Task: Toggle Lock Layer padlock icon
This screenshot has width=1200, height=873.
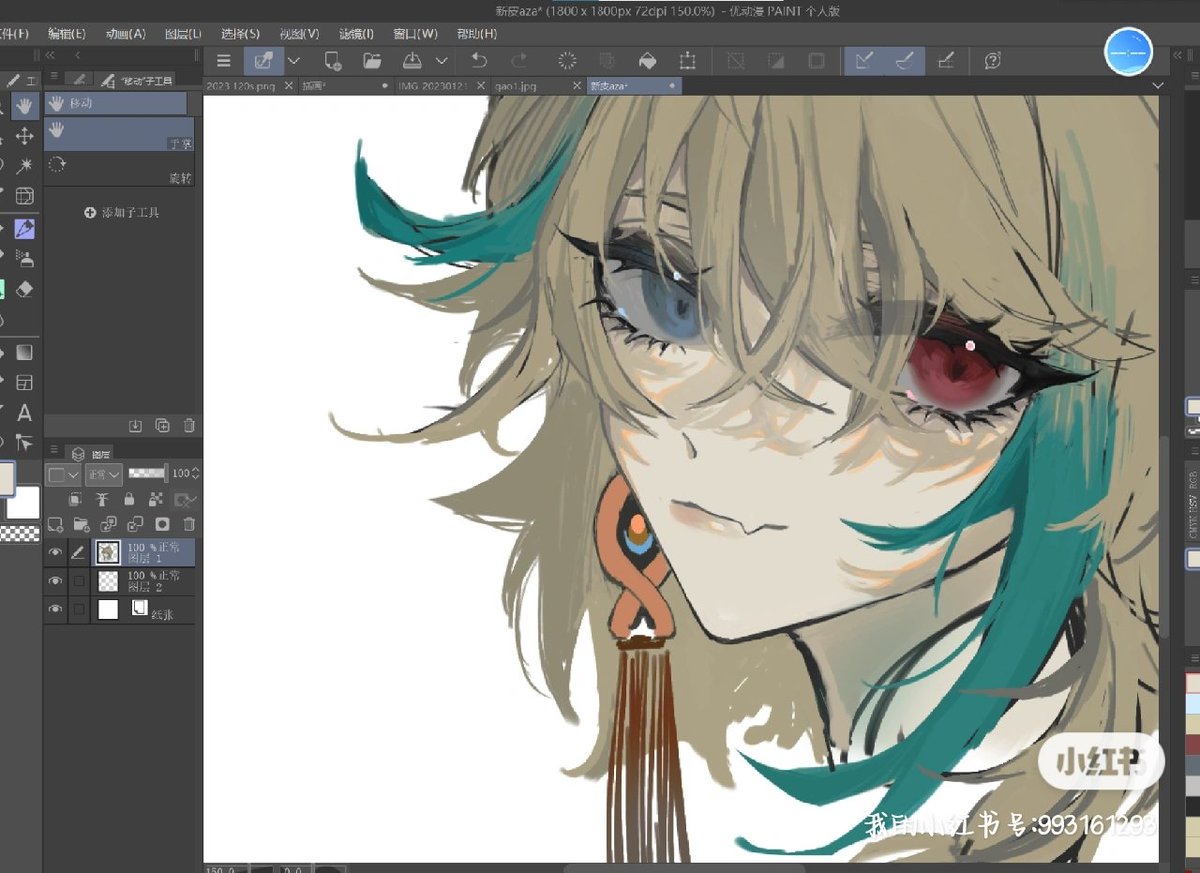Action: pos(128,499)
